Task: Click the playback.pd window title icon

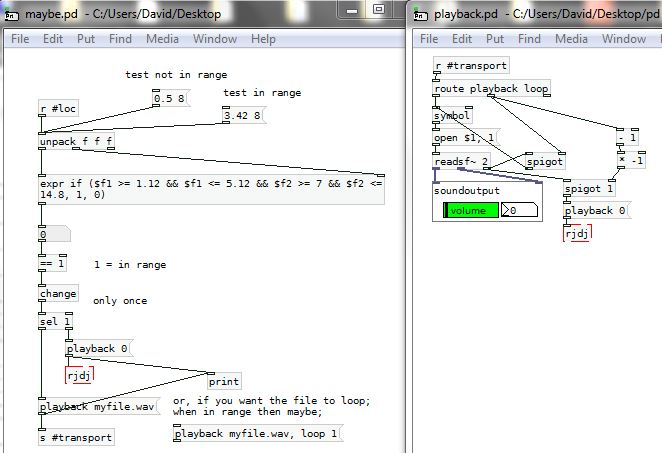Action: pyautogui.click(x=420, y=14)
